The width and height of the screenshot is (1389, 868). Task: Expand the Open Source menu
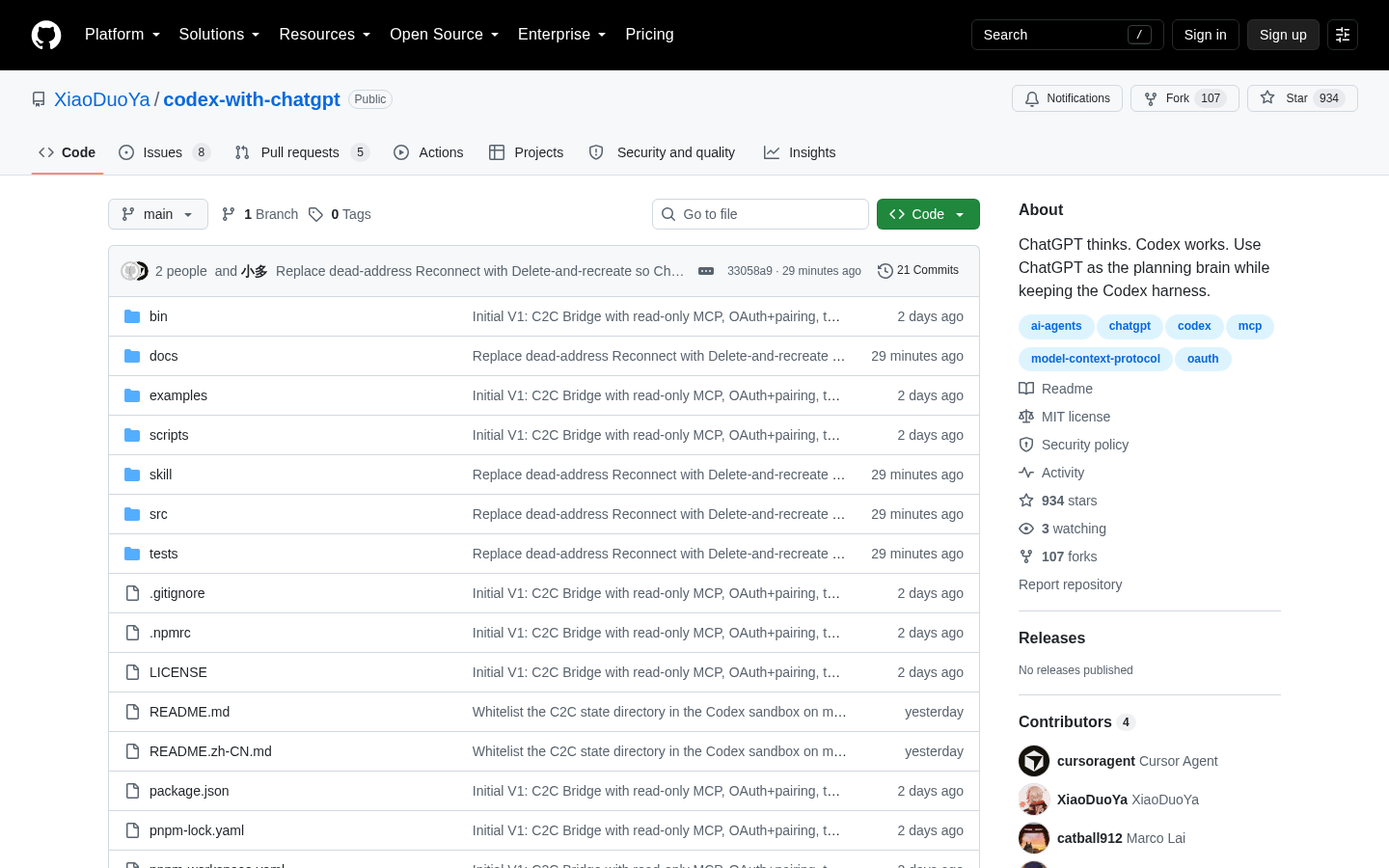click(x=445, y=35)
